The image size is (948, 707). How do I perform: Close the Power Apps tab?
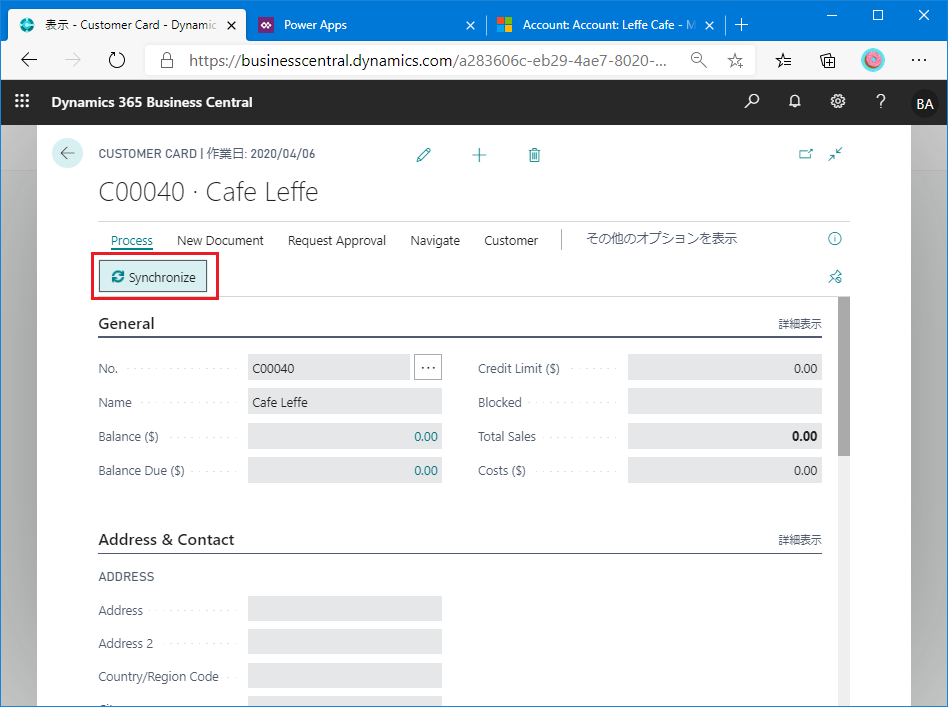(470, 25)
